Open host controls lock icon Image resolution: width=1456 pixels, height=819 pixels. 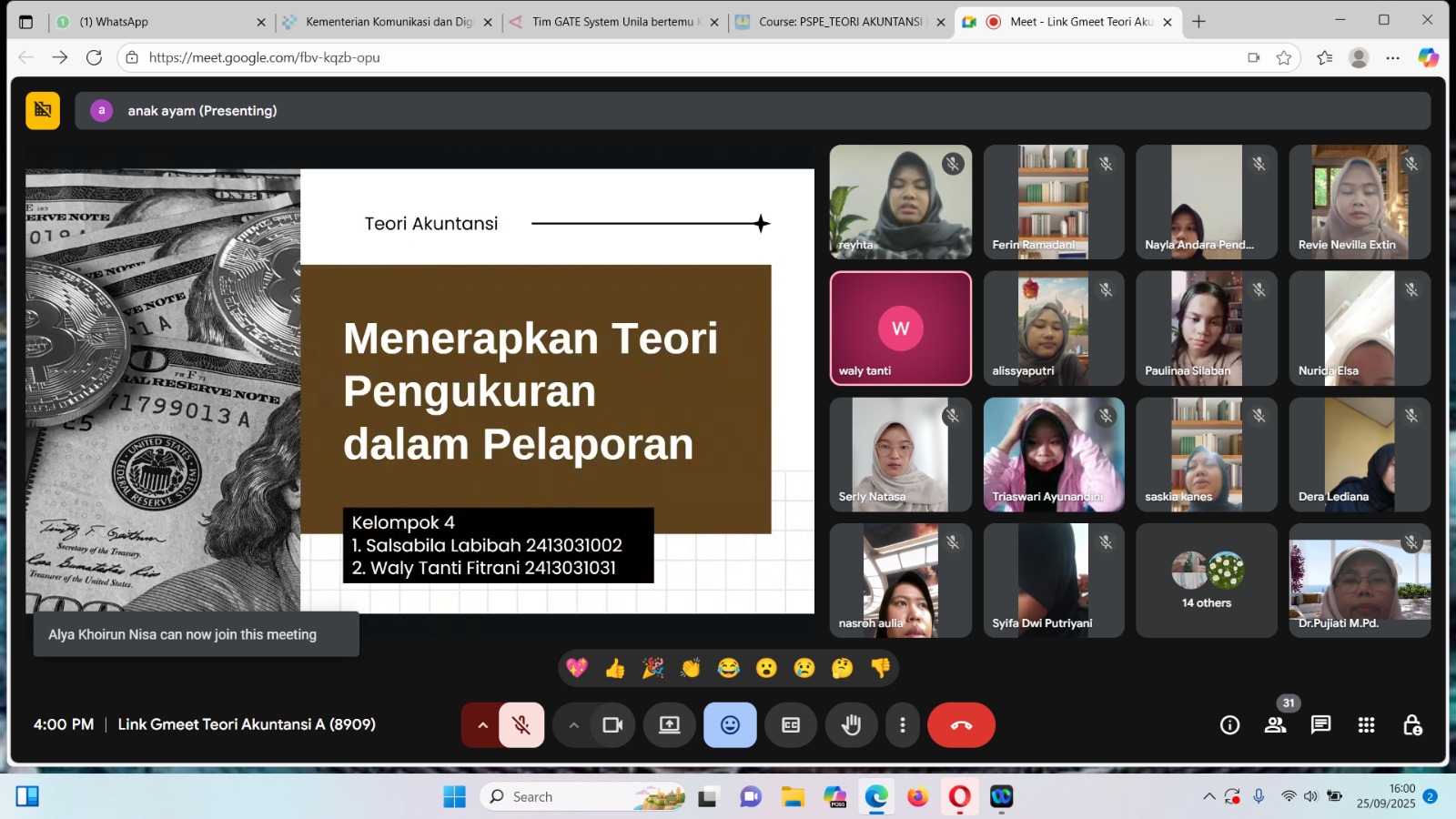(x=1412, y=725)
